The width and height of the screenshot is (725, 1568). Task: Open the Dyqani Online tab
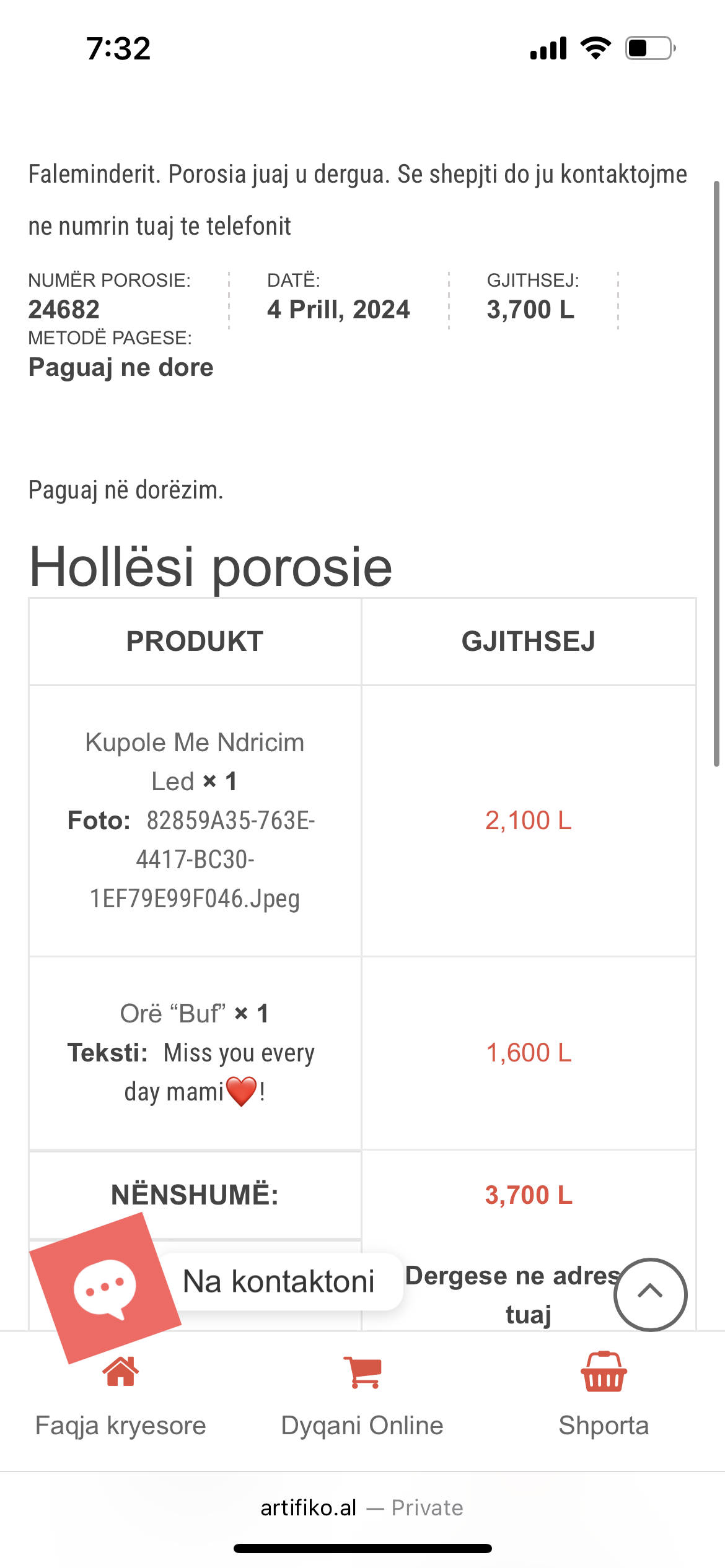[362, 1425]
